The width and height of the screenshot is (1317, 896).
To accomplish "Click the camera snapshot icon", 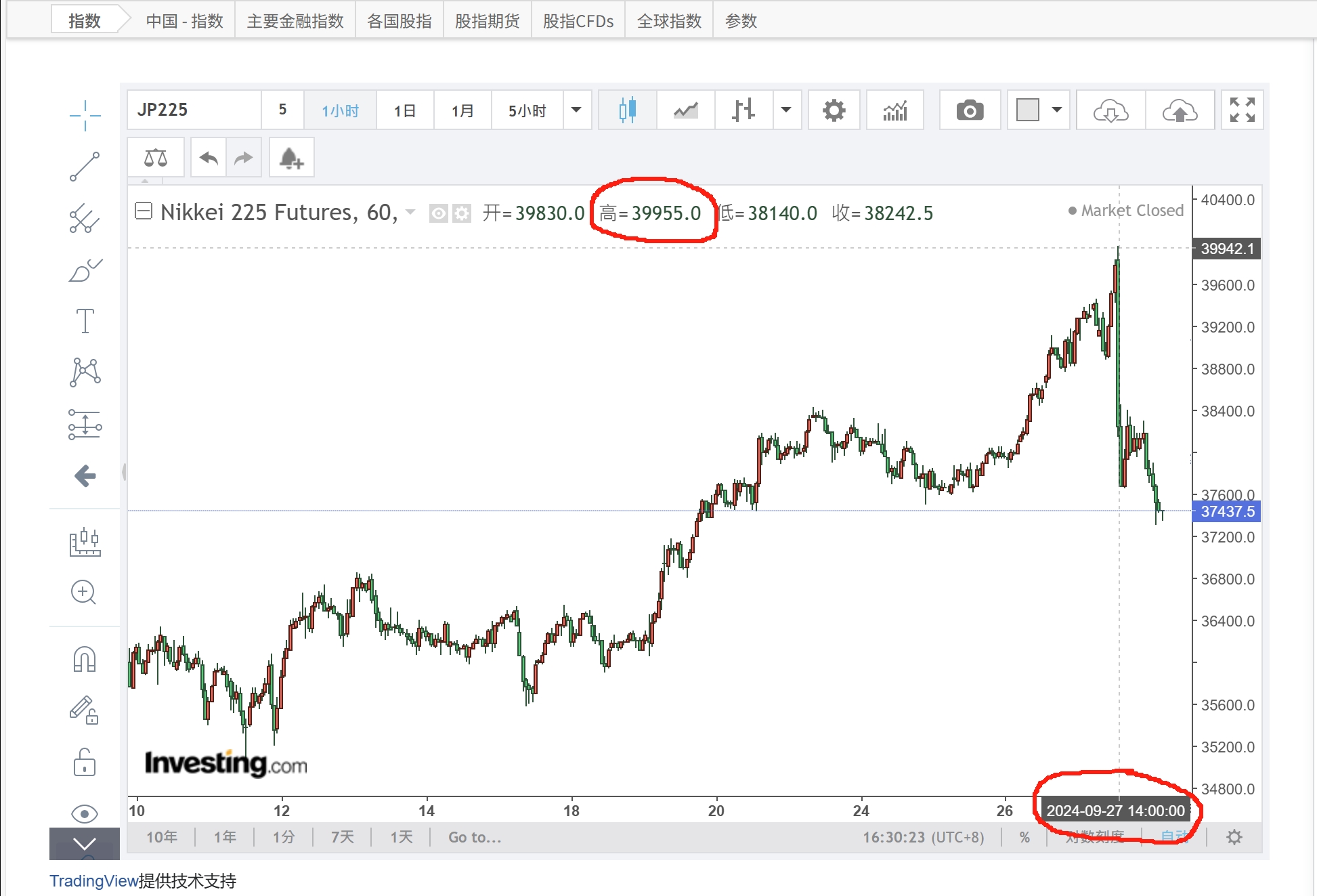I will coord(970,110).
